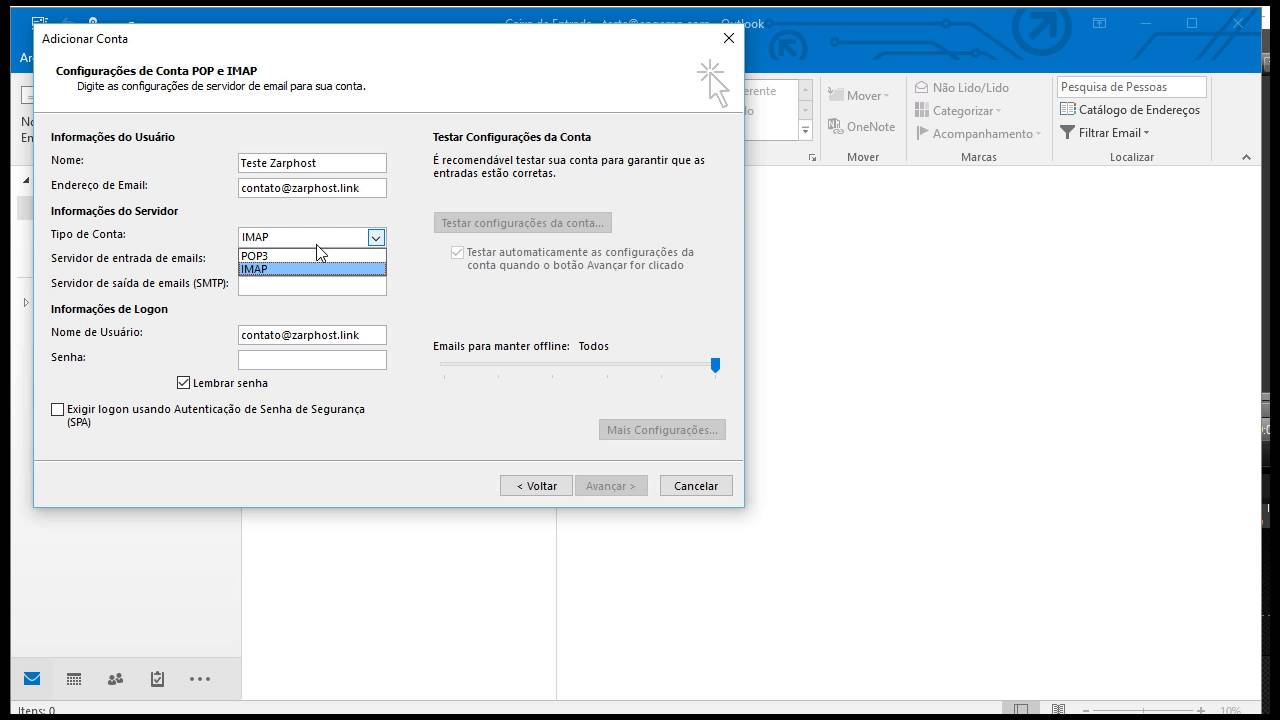This screenshot has height=720, width=1280.
Task: Click inside the Senha password field
Action: [311, 357]
